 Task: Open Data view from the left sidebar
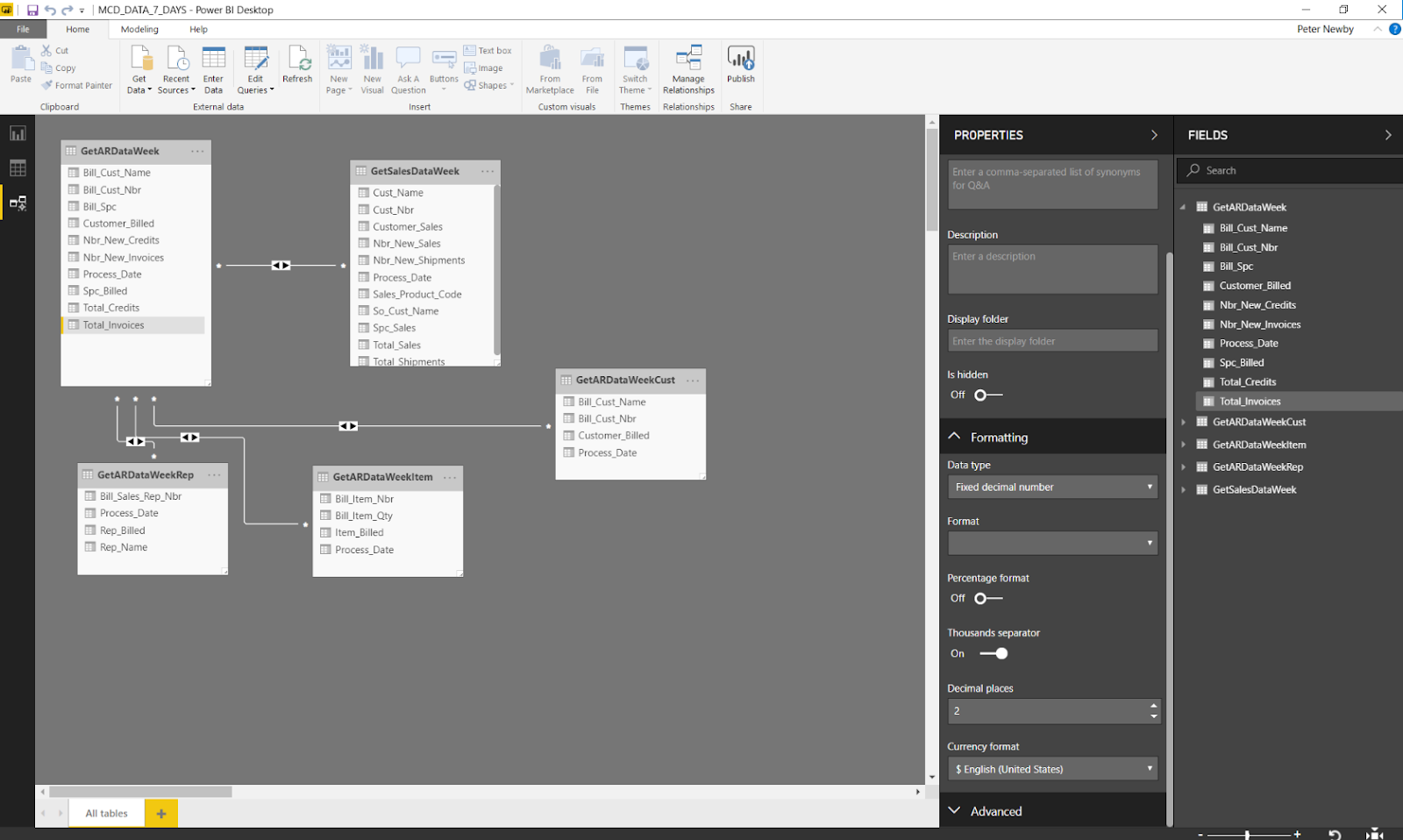pos(18,167)
